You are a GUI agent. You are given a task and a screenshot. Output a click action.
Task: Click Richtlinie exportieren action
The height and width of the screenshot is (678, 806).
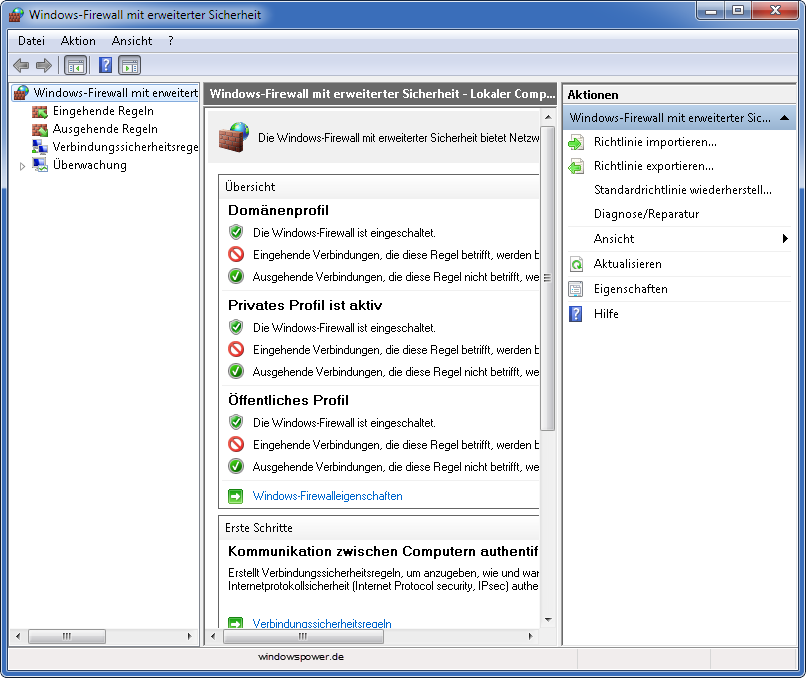point(654,166)
